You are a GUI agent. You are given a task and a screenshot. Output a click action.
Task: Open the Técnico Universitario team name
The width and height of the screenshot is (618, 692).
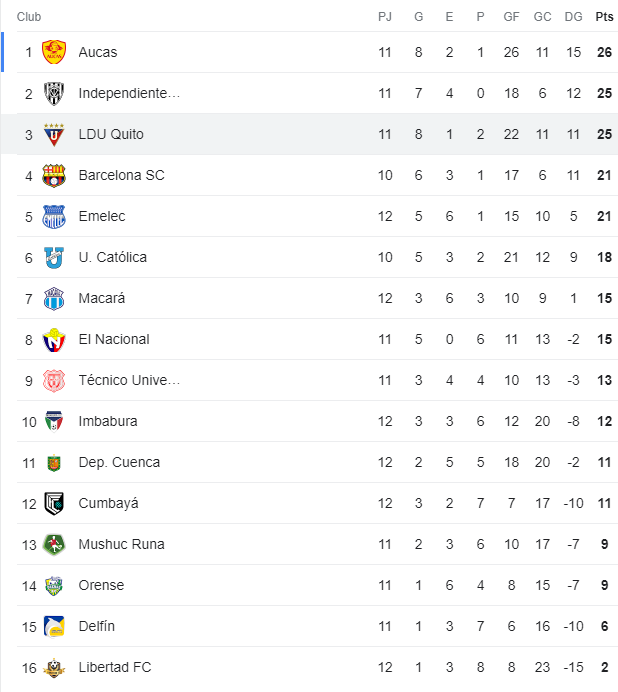(x=129, y=380)
